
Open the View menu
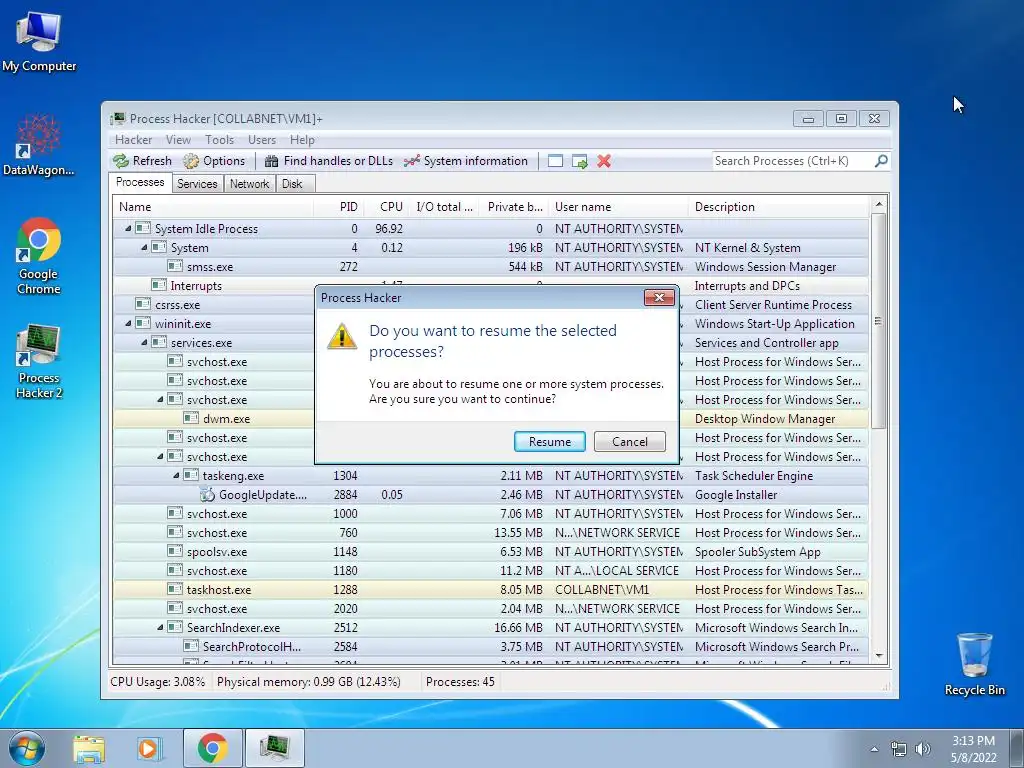178,140
